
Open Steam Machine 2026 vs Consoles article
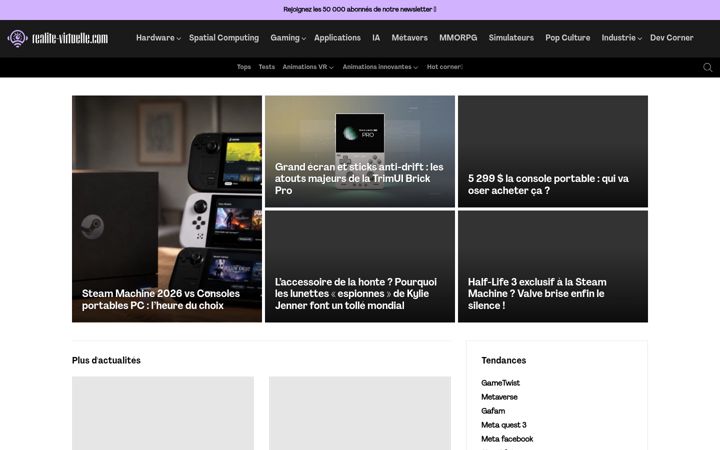click(167, 209)
